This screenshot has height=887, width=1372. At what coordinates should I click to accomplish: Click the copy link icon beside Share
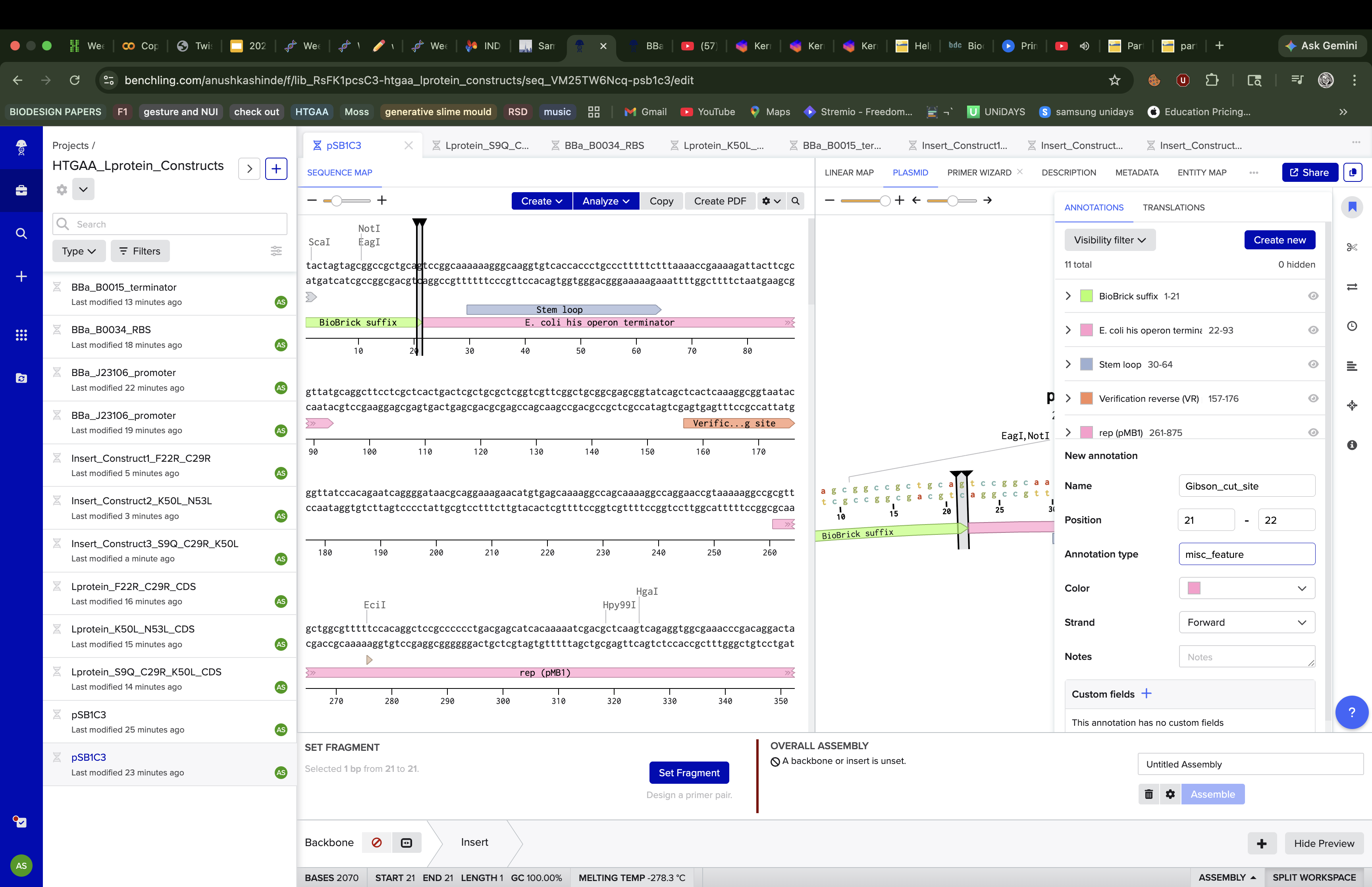[x=1353, y=172]
